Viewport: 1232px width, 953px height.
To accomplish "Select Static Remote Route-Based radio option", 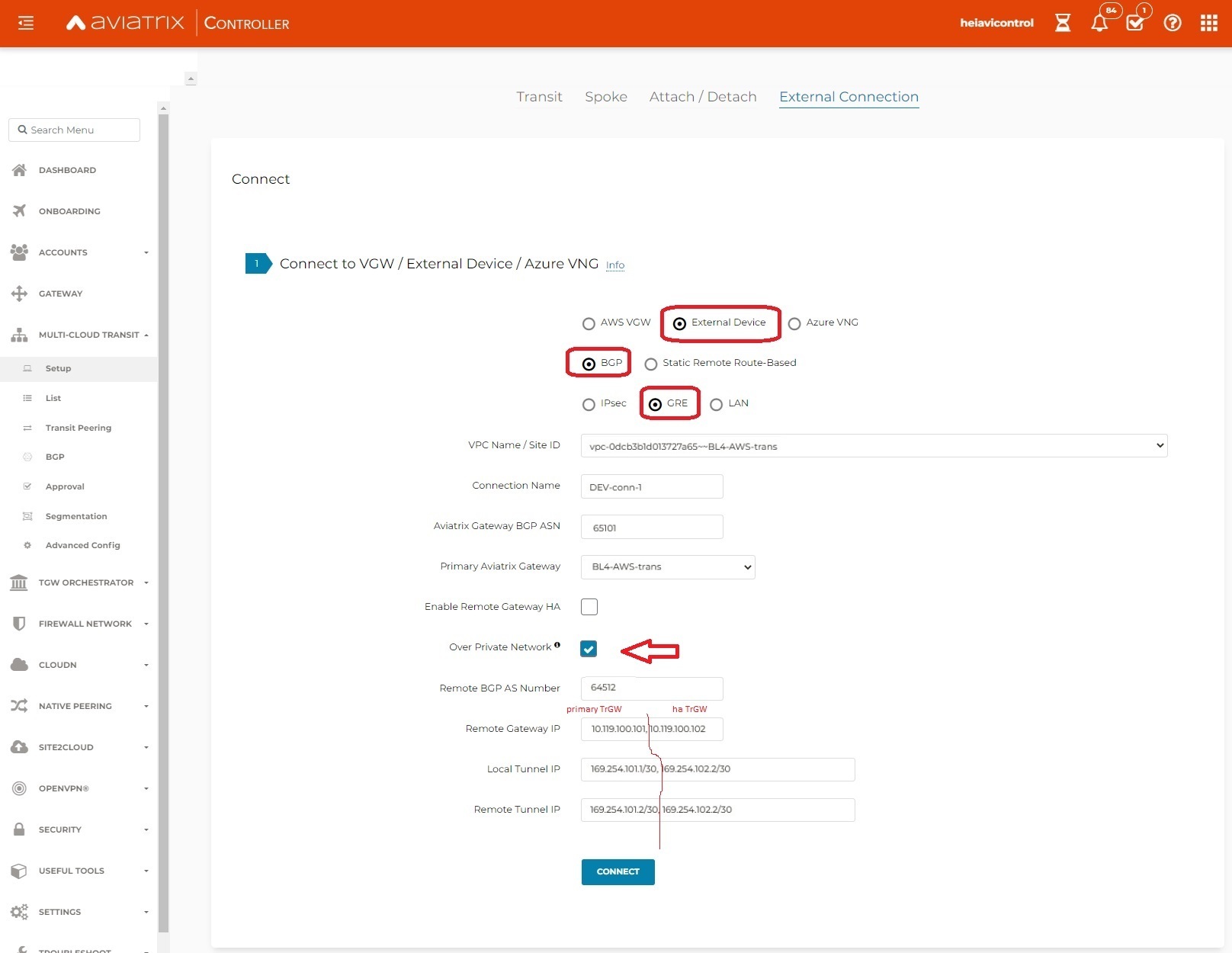I will pyautogui.click(x=651, y=364).
